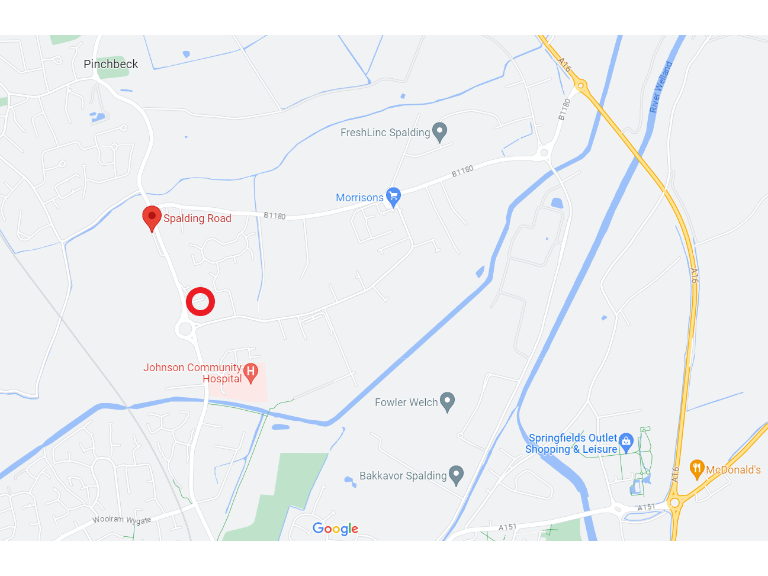Click the Google logo on the map

click(336, 528)
